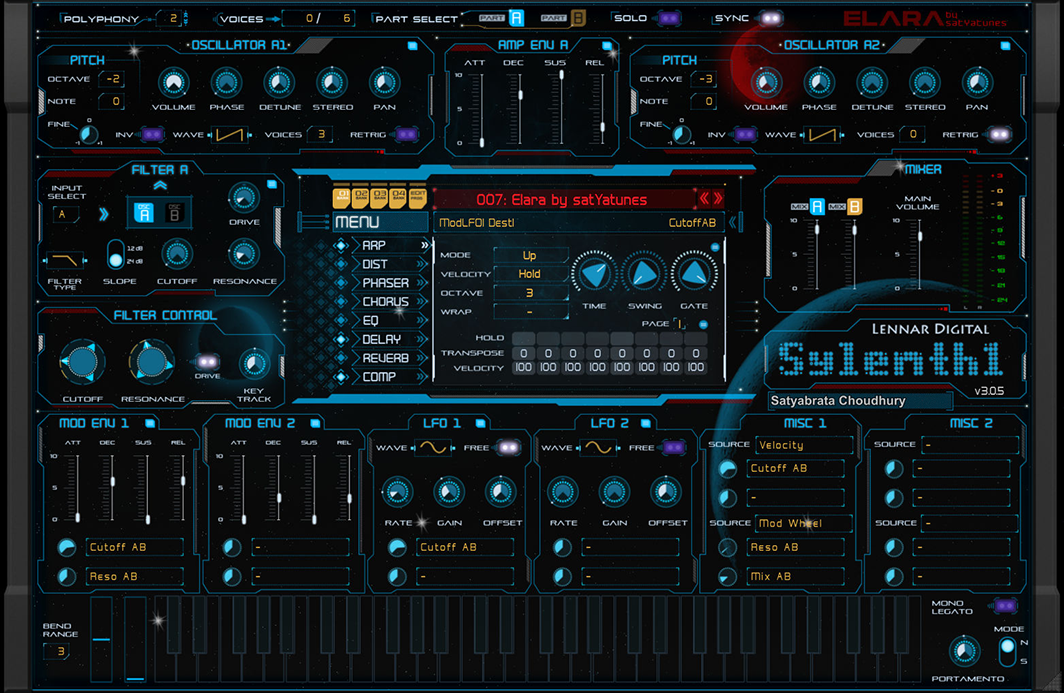Click the arpeggiator Time knob
The width and height of the screenshot is (1064, 693).
point(594,274)
